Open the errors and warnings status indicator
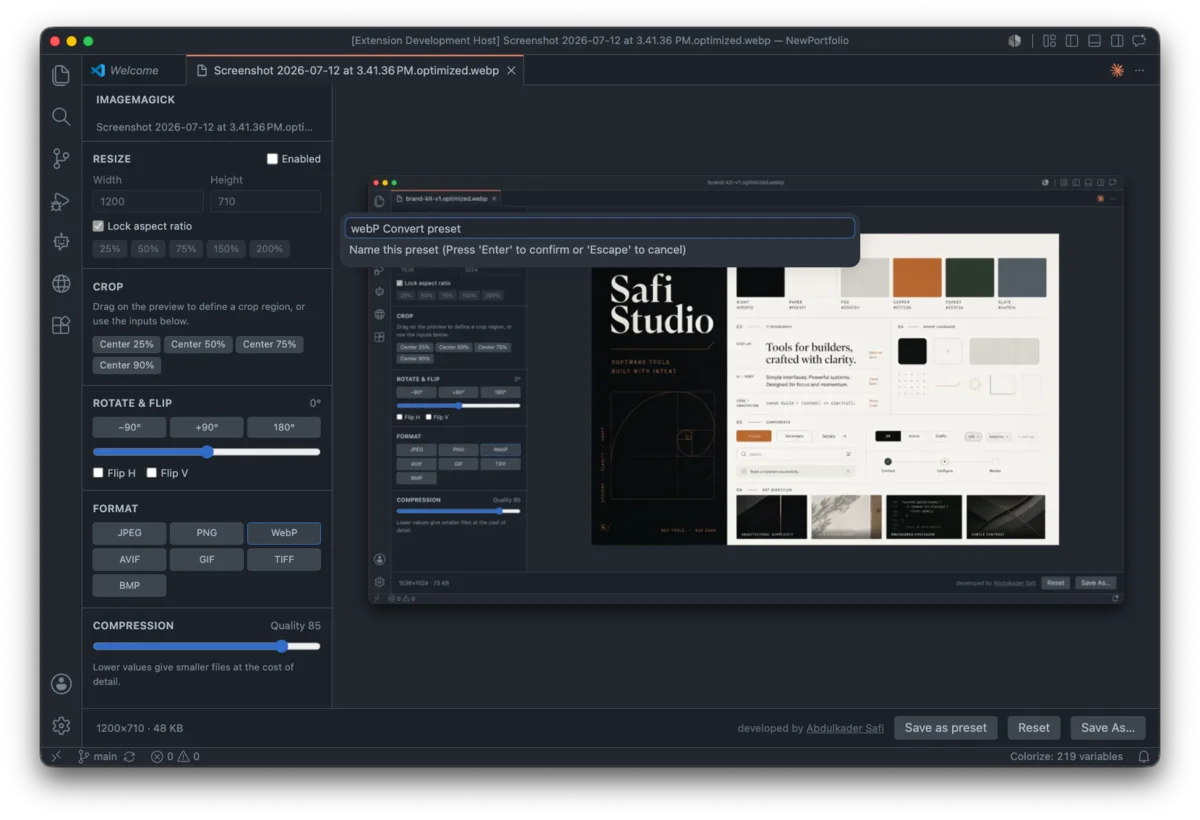 [175, 757]
